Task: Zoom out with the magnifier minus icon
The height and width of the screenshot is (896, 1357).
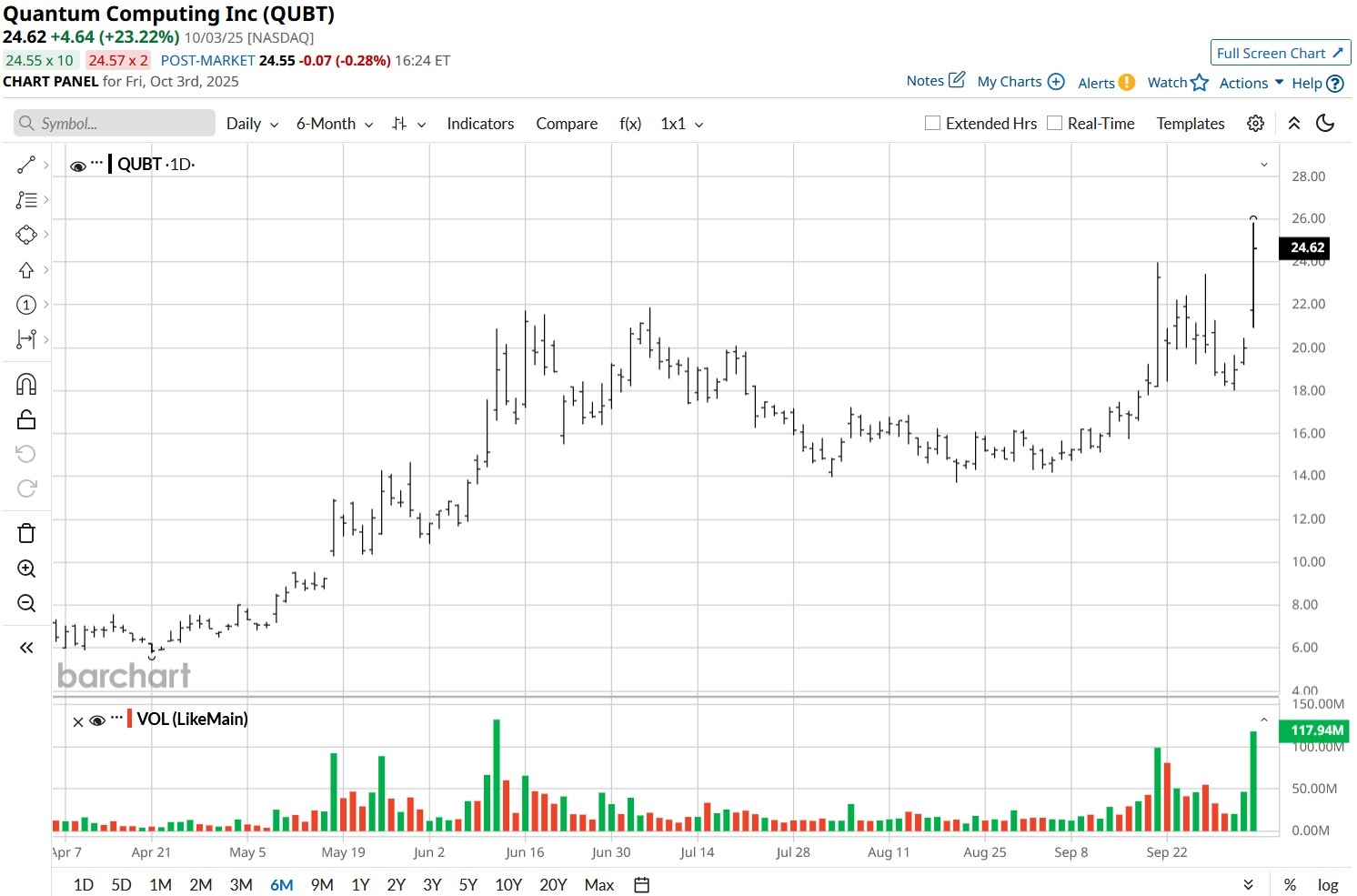Action: [x=26, y=603]
